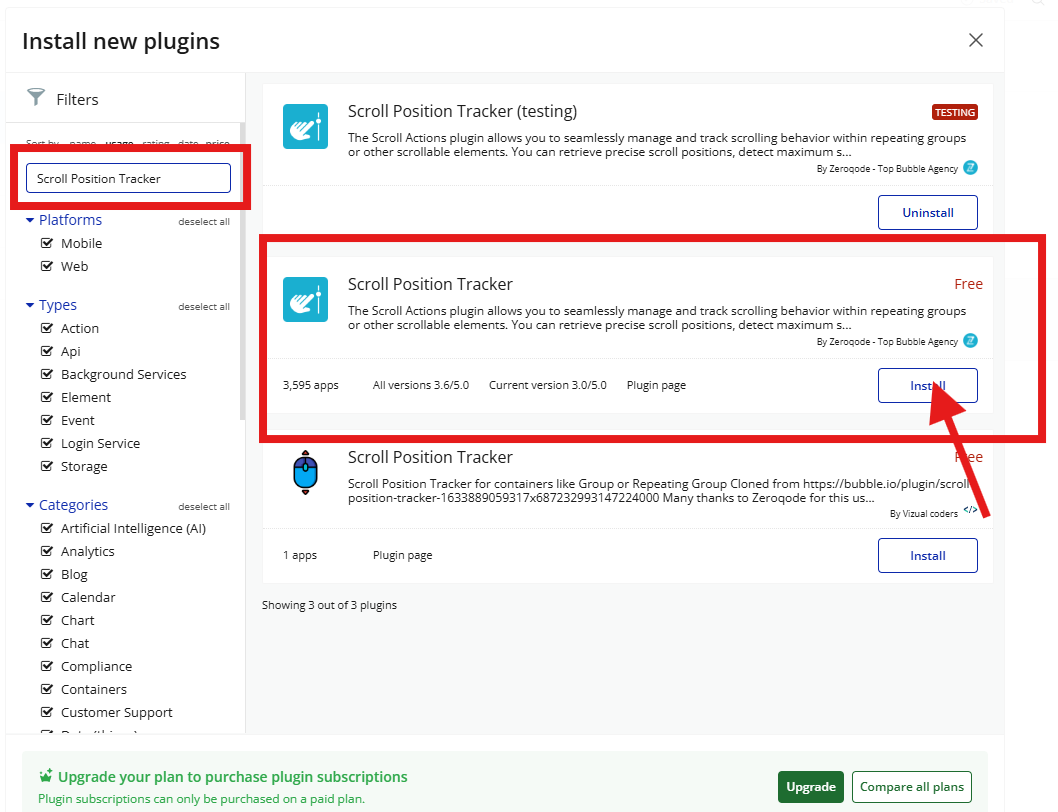The height and width of the screenshot is (812, 1058).
Task: Click the Compare all plans button
Action: coord(911,787)
